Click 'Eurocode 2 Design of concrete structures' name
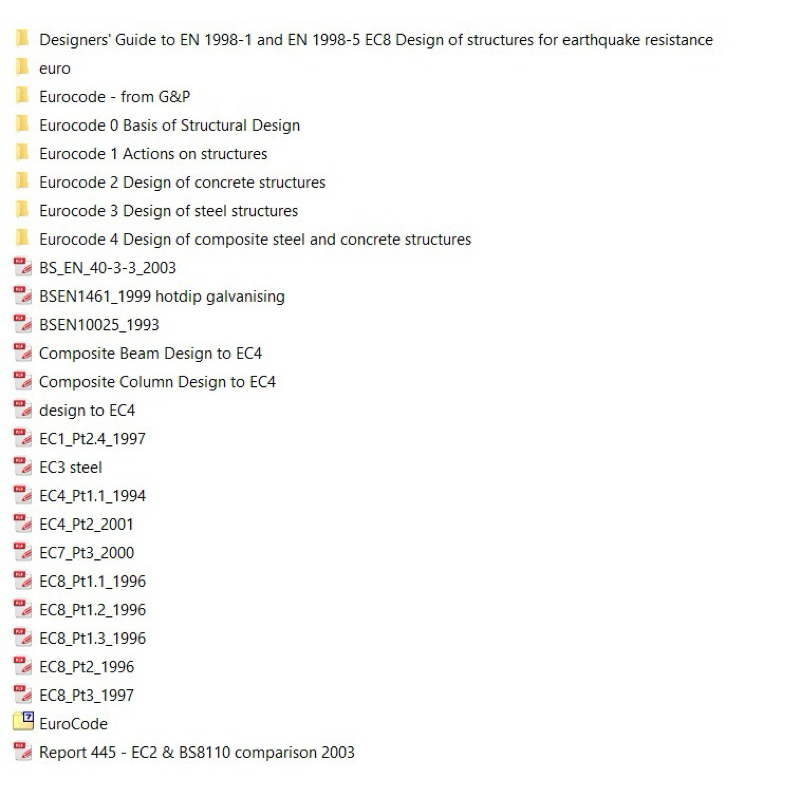 coord(182,183)
